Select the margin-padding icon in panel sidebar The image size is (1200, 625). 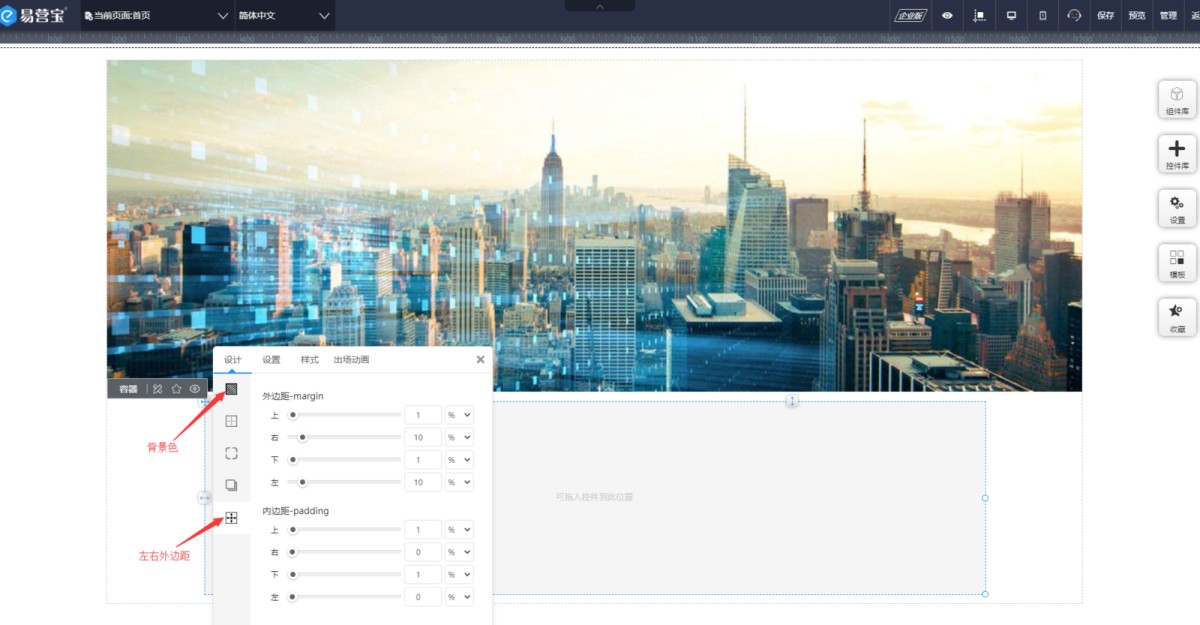pyautogui.click(x=231, y=518)
